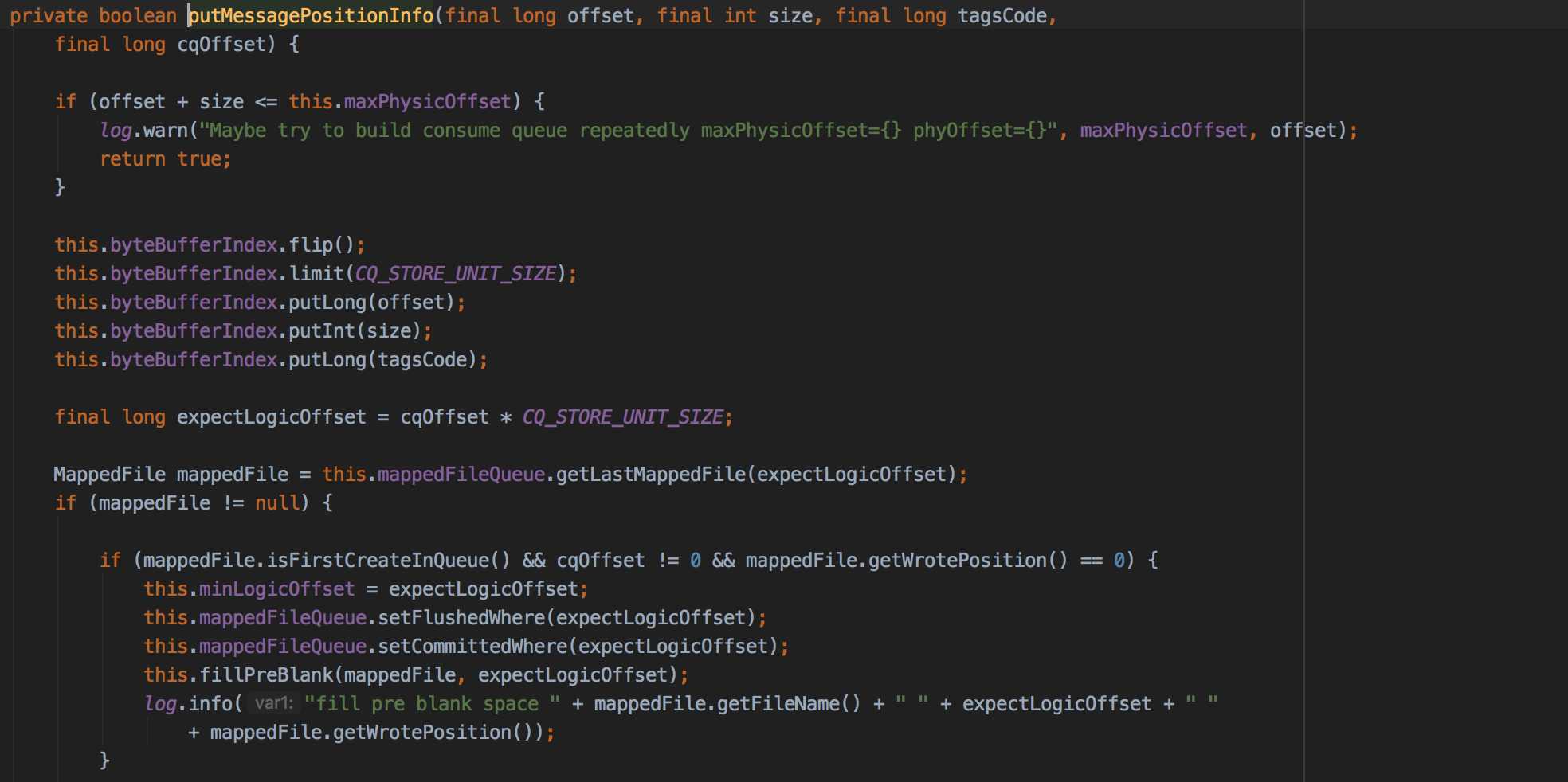Click getWrotePosition() in the if condition
The height and width of the screenshot is (782, 1568).
coord(967,560)
